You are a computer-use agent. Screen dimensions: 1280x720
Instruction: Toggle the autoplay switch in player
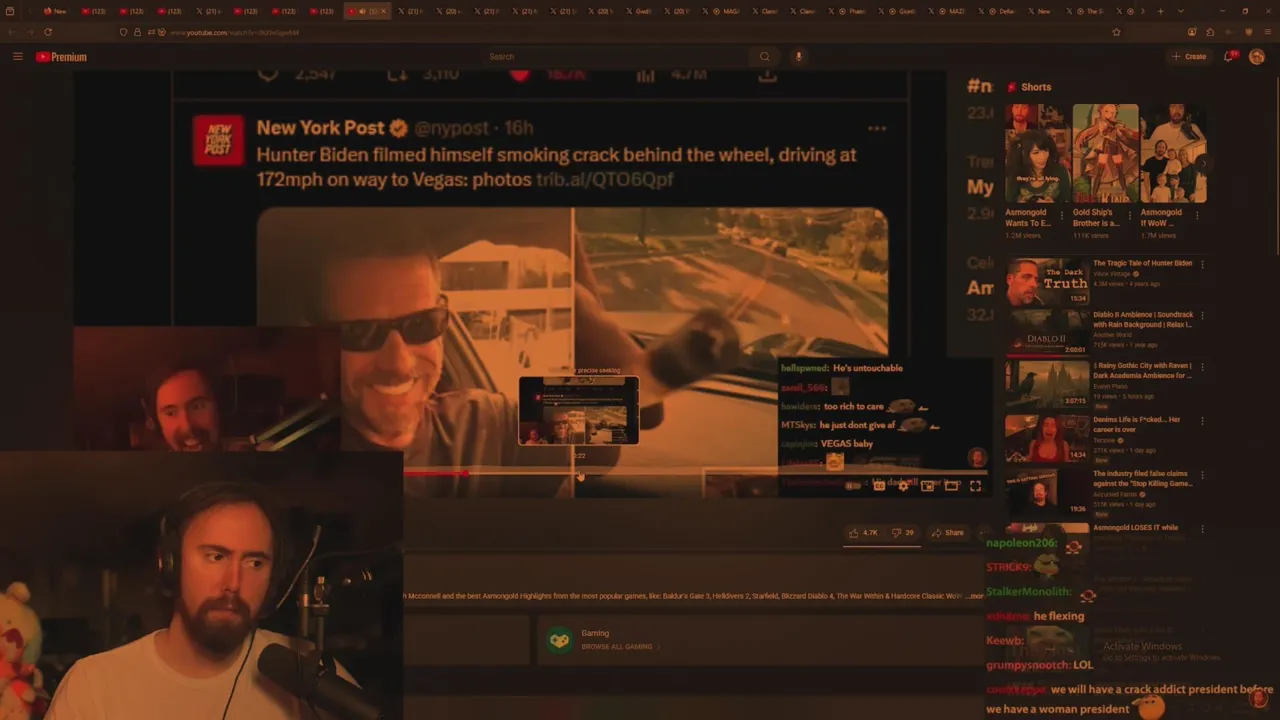click(x=853, y=486)
